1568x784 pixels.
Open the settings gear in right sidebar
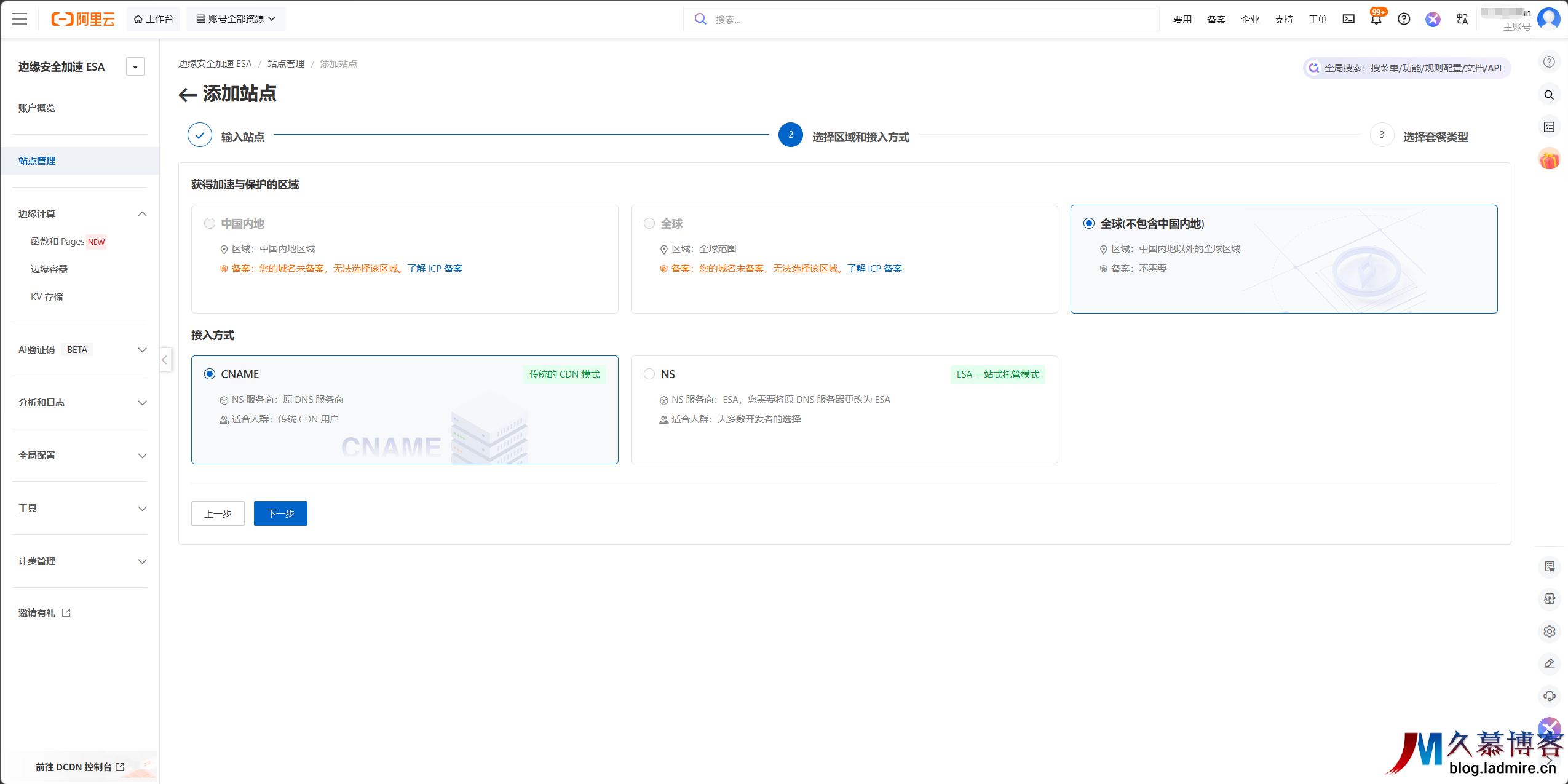pos(1549,632)
